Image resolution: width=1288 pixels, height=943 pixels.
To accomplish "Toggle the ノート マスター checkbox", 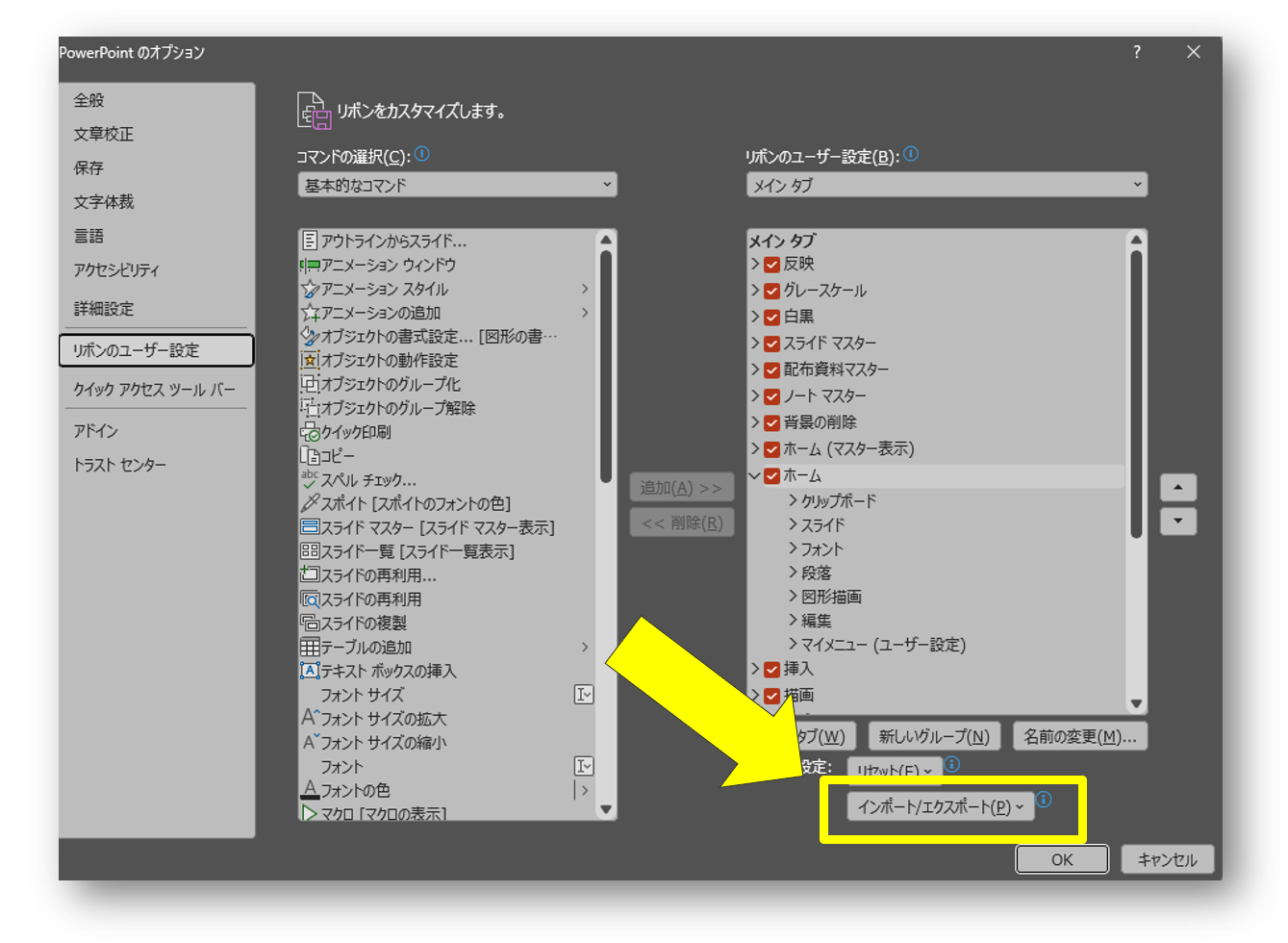I will [771, 396].
